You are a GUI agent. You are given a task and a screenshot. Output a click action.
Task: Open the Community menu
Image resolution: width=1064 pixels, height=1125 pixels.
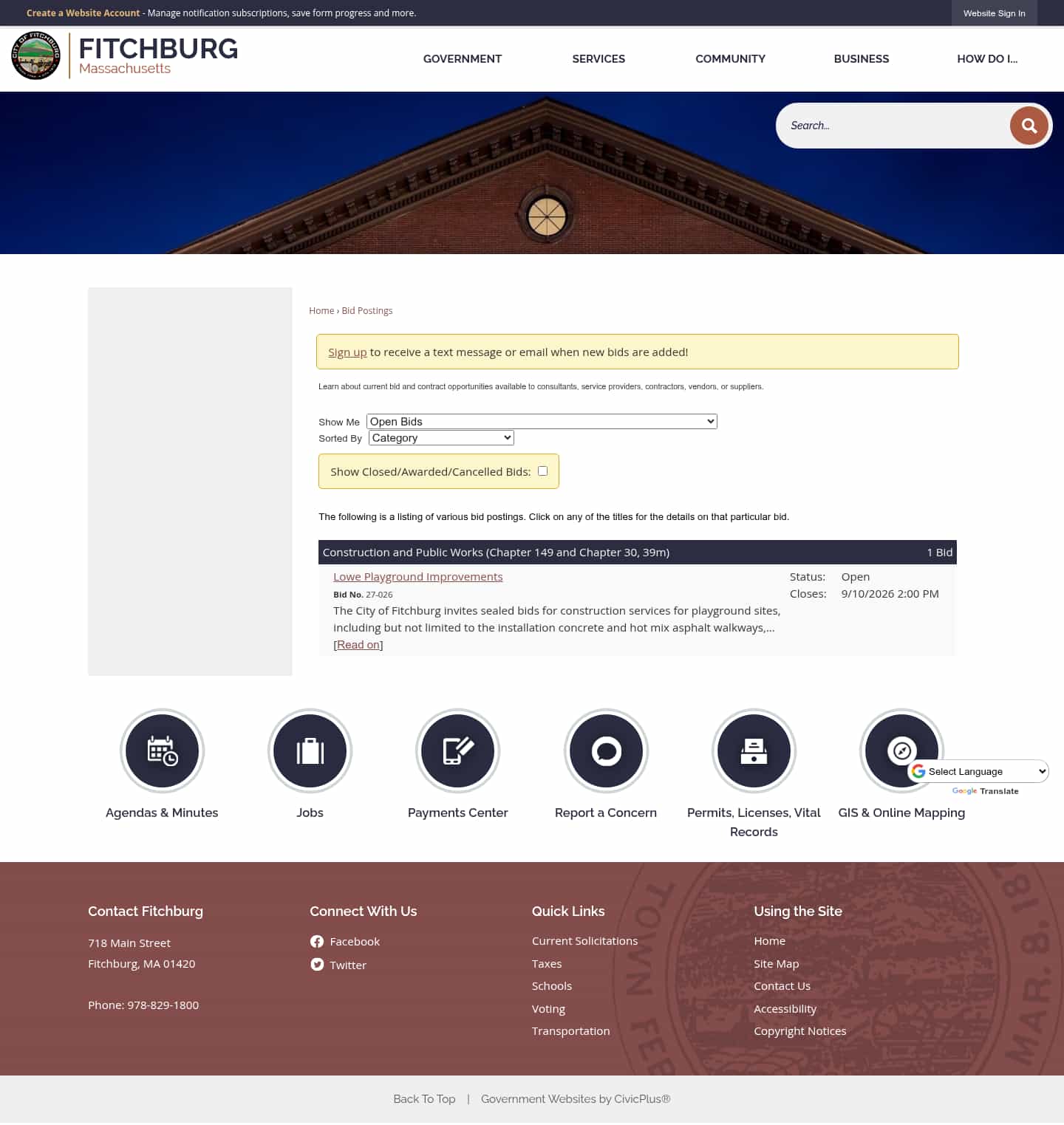click(730, 59)
